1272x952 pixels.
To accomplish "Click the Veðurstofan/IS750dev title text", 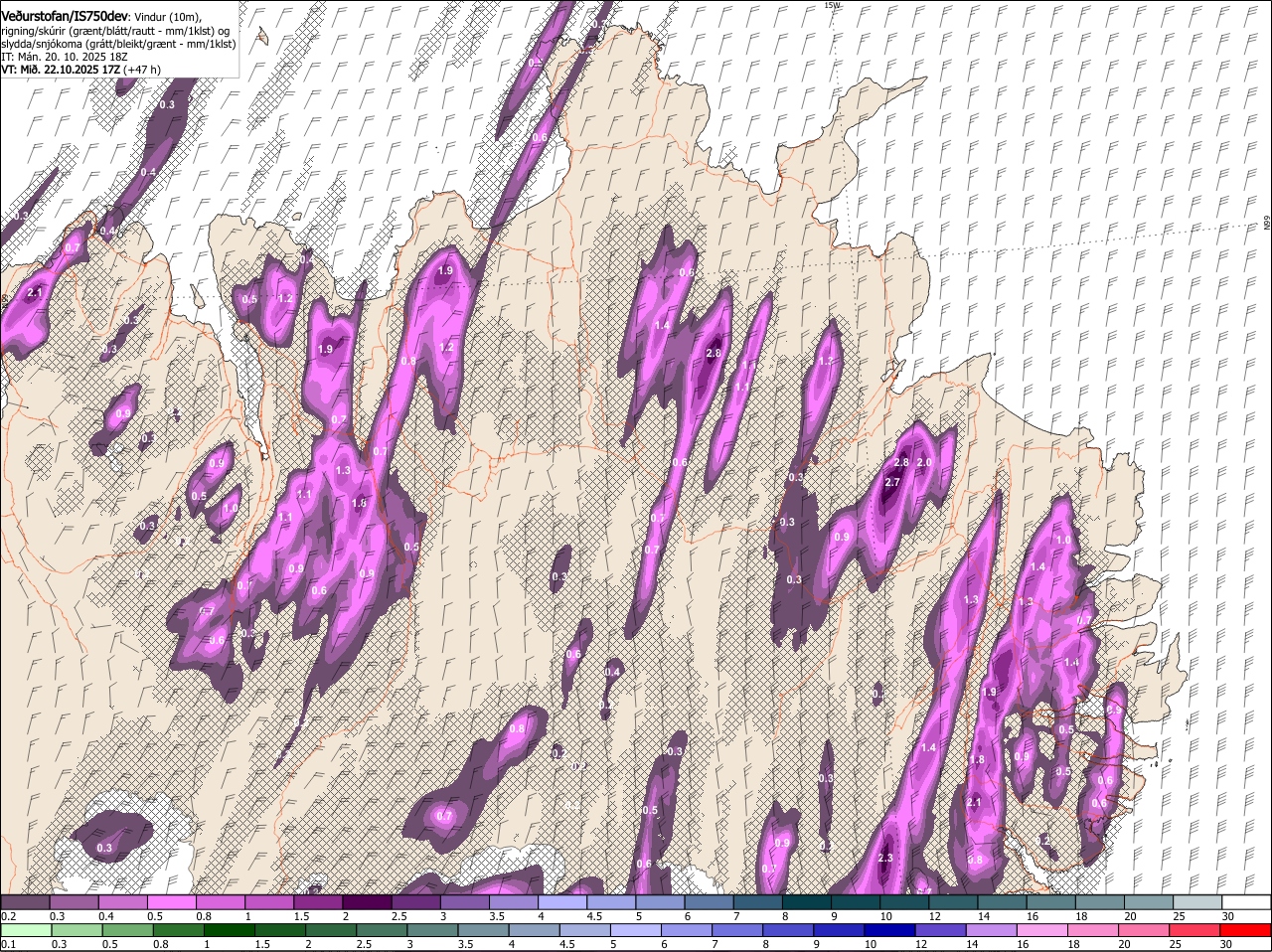I will point(64,16).
